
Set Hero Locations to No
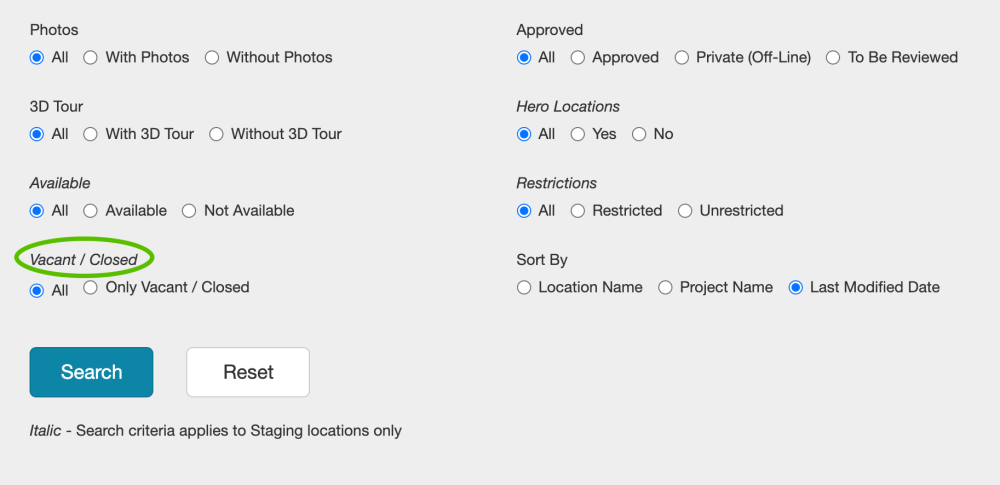639,134
